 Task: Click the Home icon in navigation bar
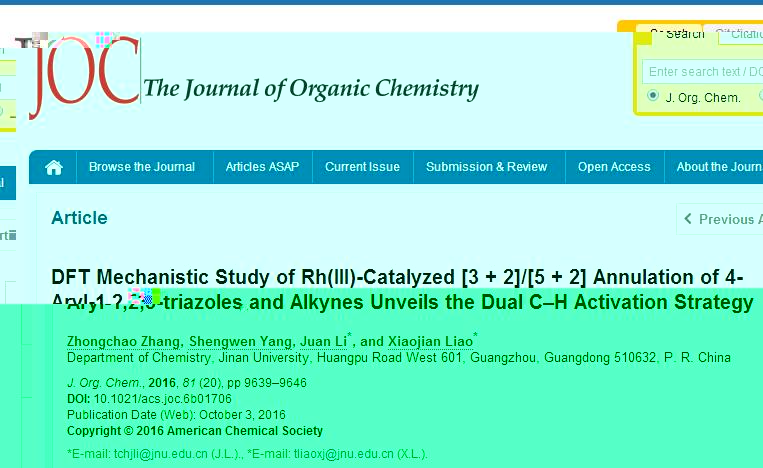(x=54, y=167)
